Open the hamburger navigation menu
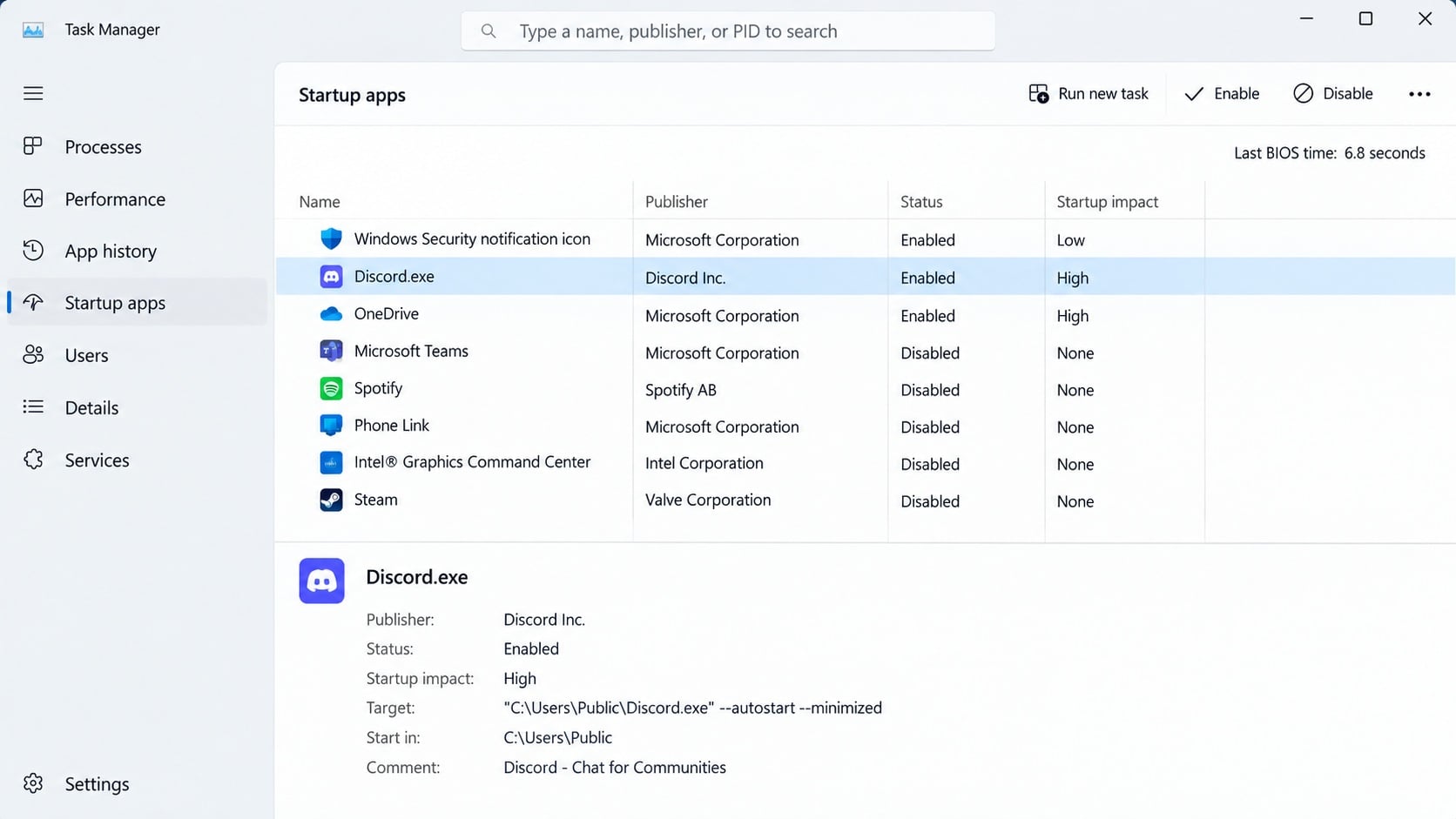The height and width of the screenshot is (819, 1456). 33,93
